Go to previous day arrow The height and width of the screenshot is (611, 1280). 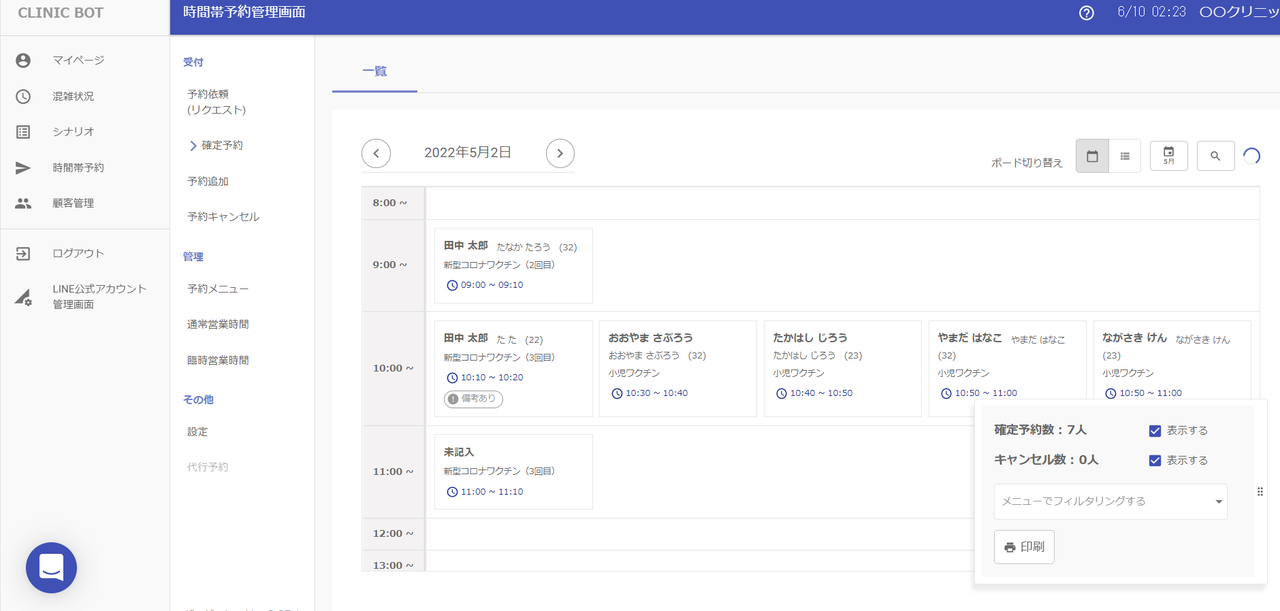[376, 153]
